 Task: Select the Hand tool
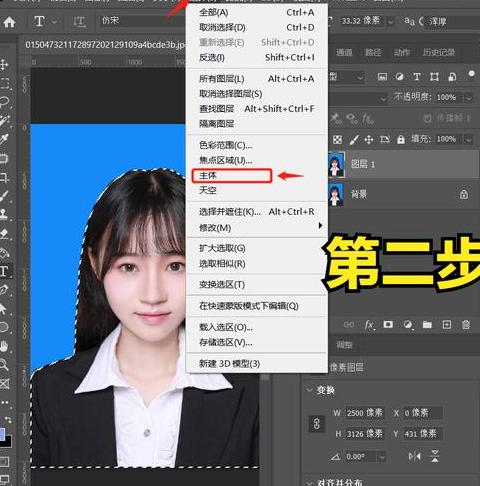click(4, 346)
